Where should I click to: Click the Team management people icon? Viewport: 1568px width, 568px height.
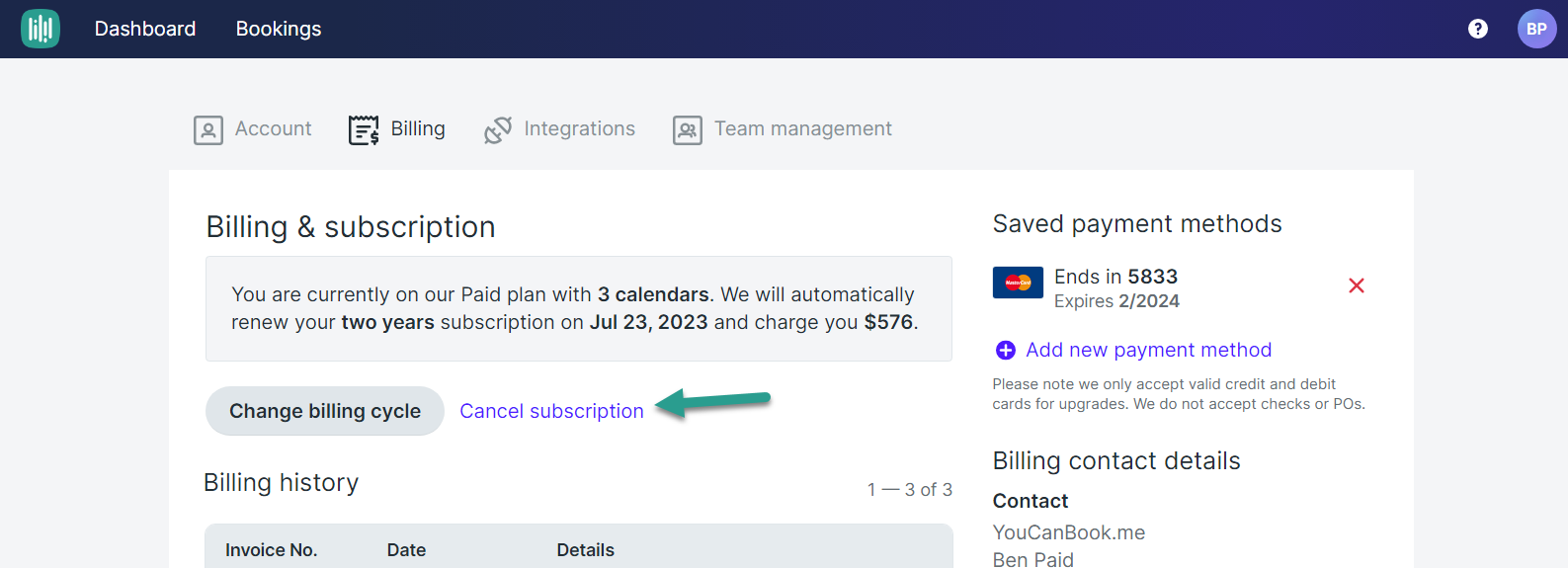point(688,129)
